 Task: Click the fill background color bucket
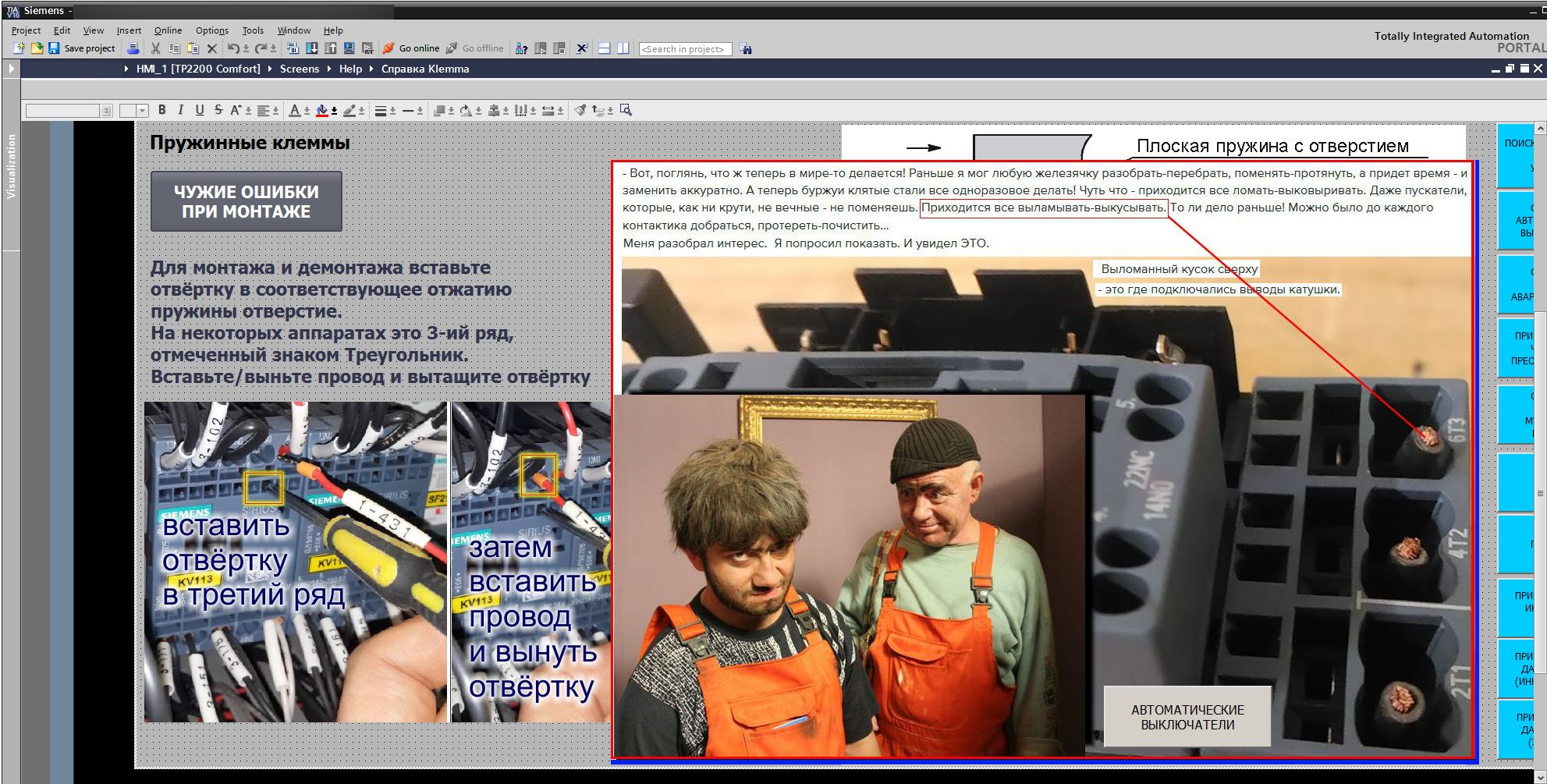coord(321,110)
